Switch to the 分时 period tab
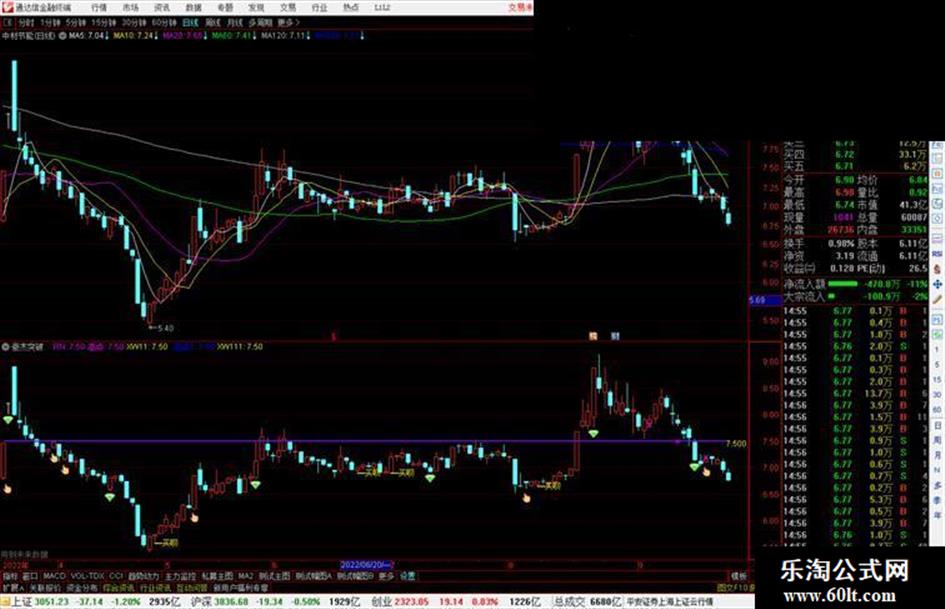 coord(26,23)
